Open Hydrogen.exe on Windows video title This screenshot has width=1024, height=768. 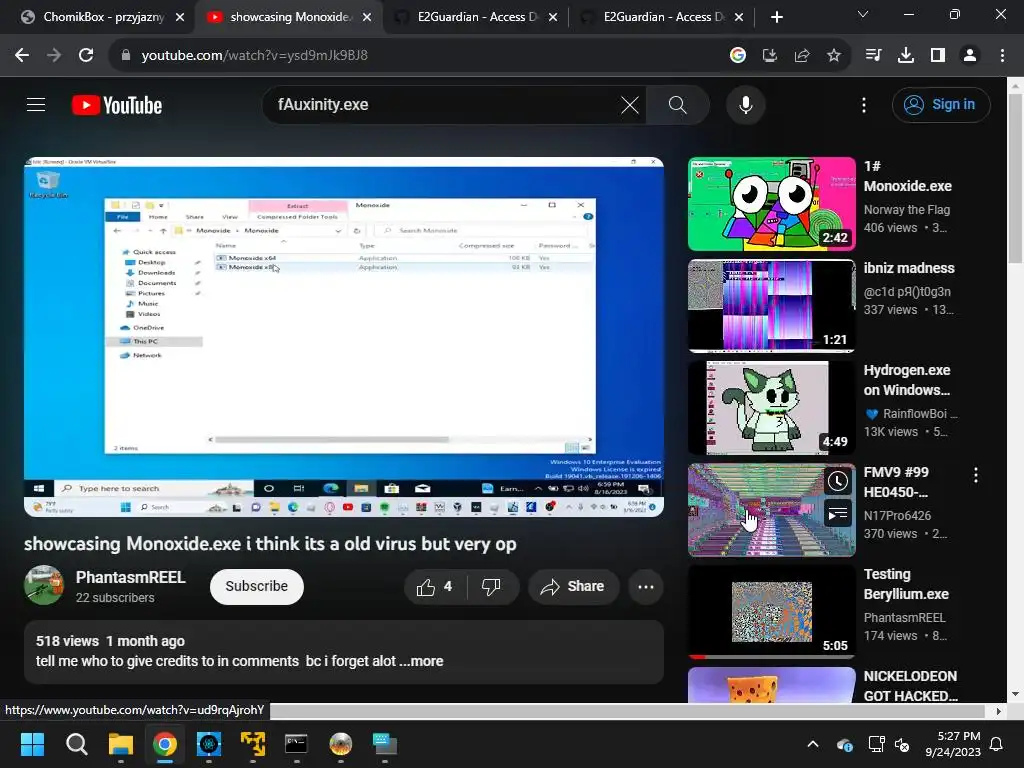[906, 380]
